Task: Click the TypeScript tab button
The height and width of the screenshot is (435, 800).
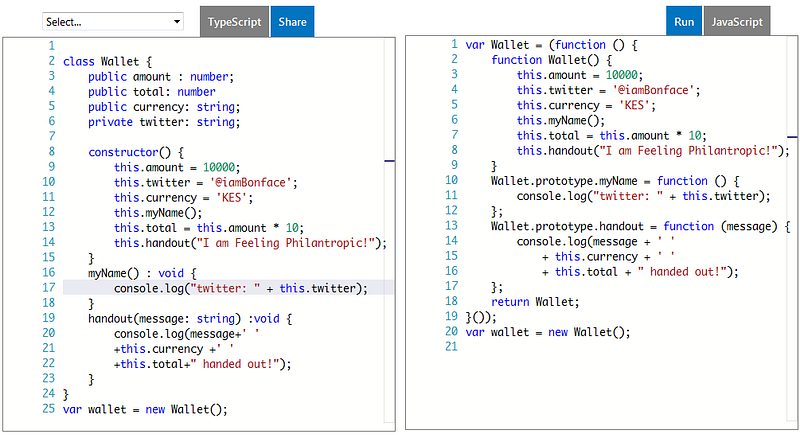Action: click(234, 22)
